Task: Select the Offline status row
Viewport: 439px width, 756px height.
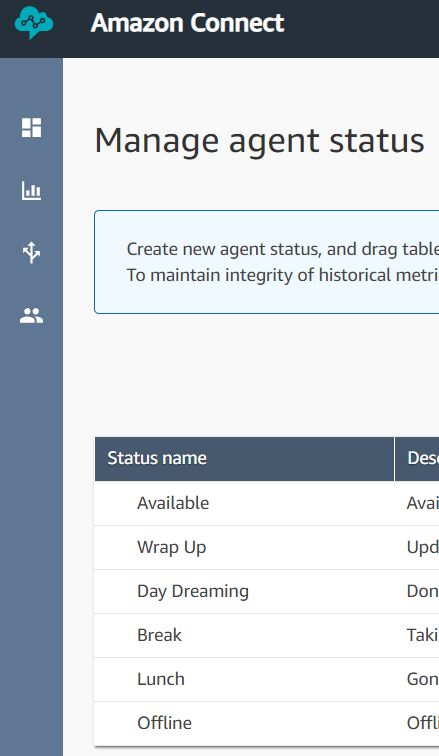Action: pos(266,723)
